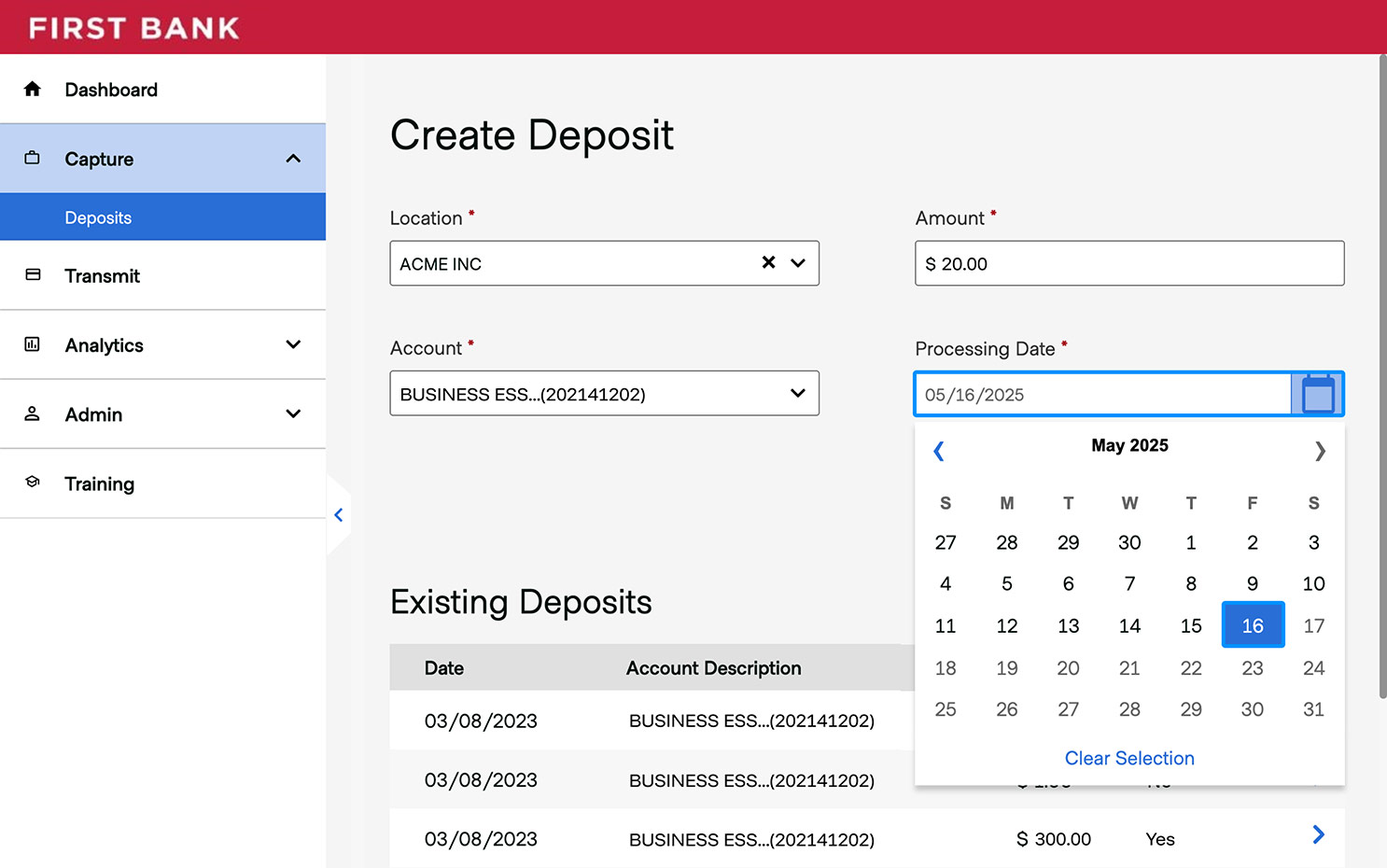Click the Amount input field
The image size is (1387, 868).
1129,263
